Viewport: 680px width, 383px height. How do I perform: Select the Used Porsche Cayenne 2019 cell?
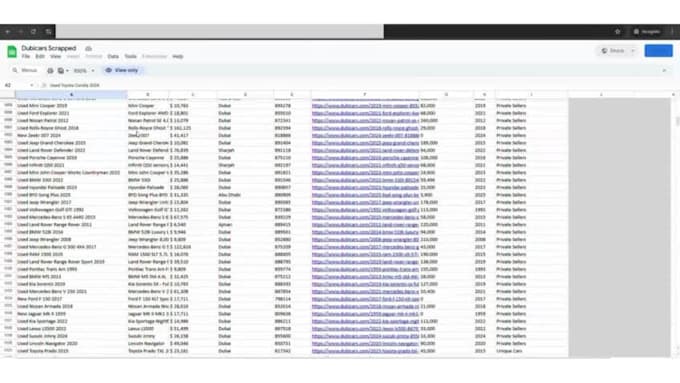[71, 158]
